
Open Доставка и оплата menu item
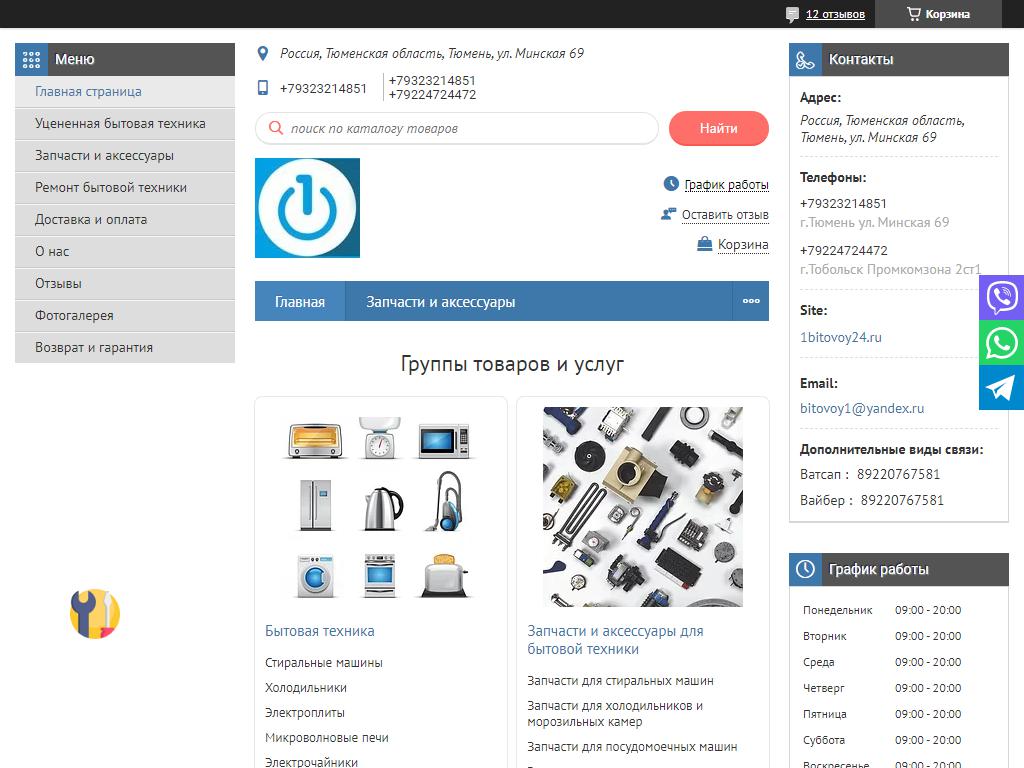tap(91, 219)
